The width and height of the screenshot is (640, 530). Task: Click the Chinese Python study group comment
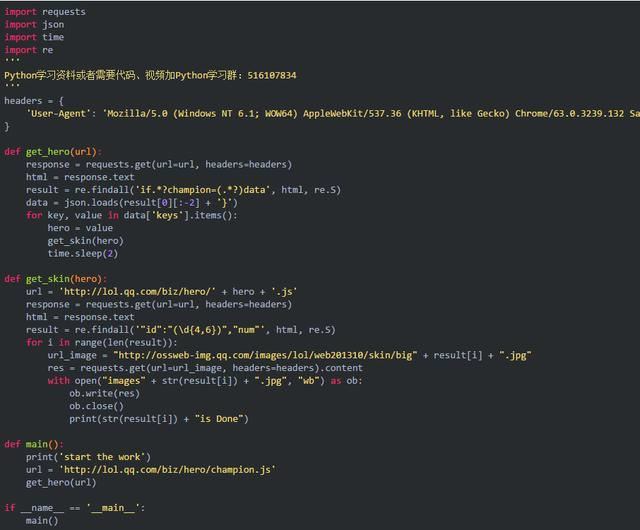coord(150,75)
